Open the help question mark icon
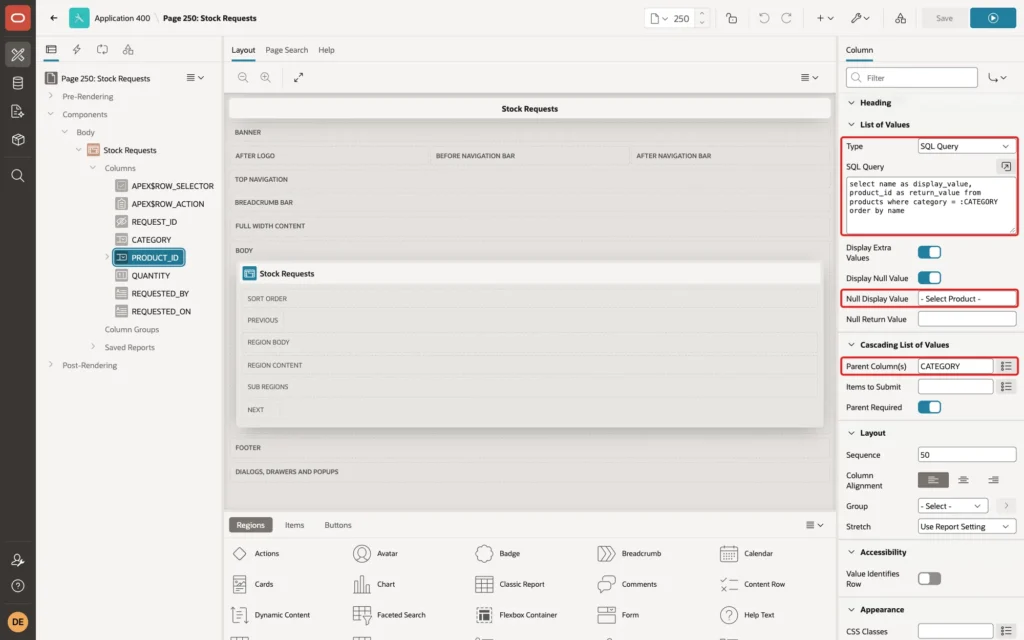Image resolution: width=1024 pixels, height=640 pixels. pyautogui.click(x=18, y=586)
